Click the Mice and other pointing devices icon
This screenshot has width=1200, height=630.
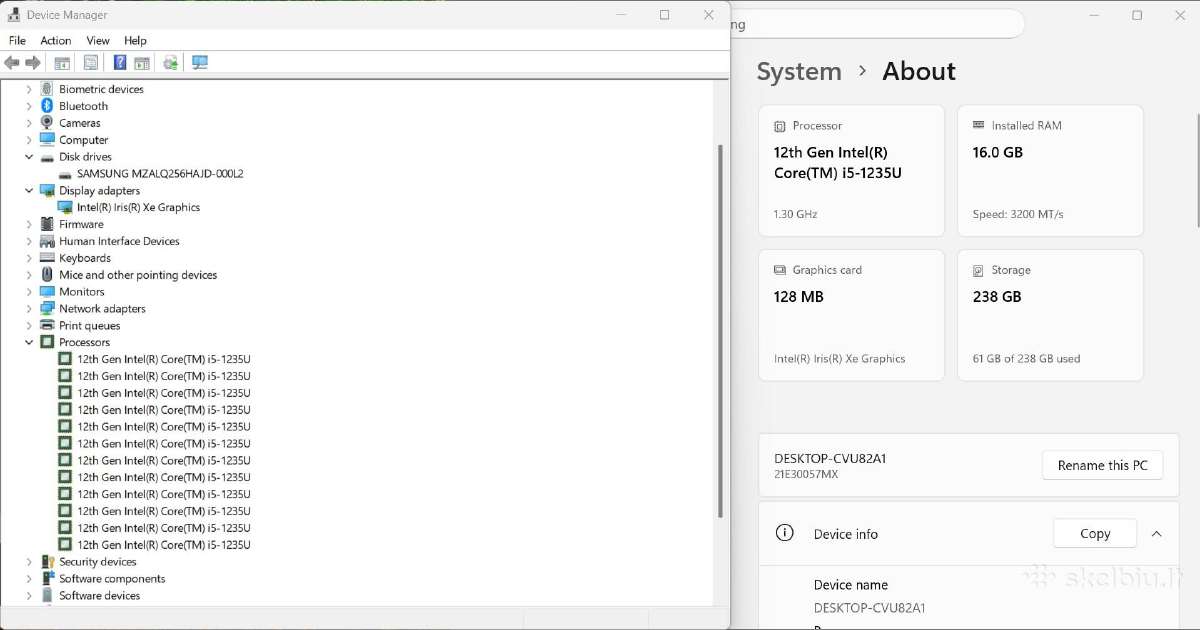[x=47, y=275]
